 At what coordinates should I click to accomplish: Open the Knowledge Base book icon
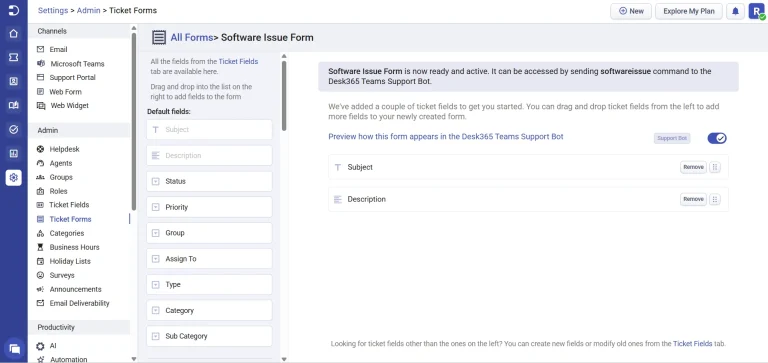coord(14,105)
